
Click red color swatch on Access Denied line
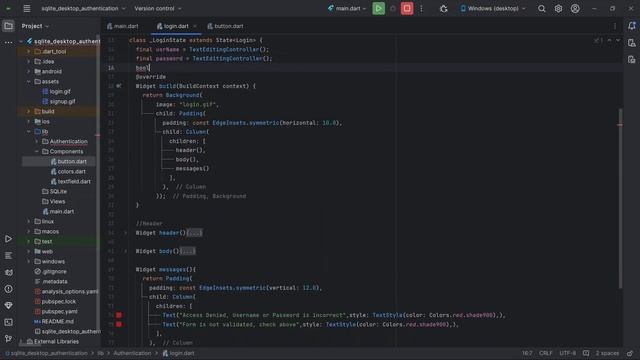[x=119, y=315]
